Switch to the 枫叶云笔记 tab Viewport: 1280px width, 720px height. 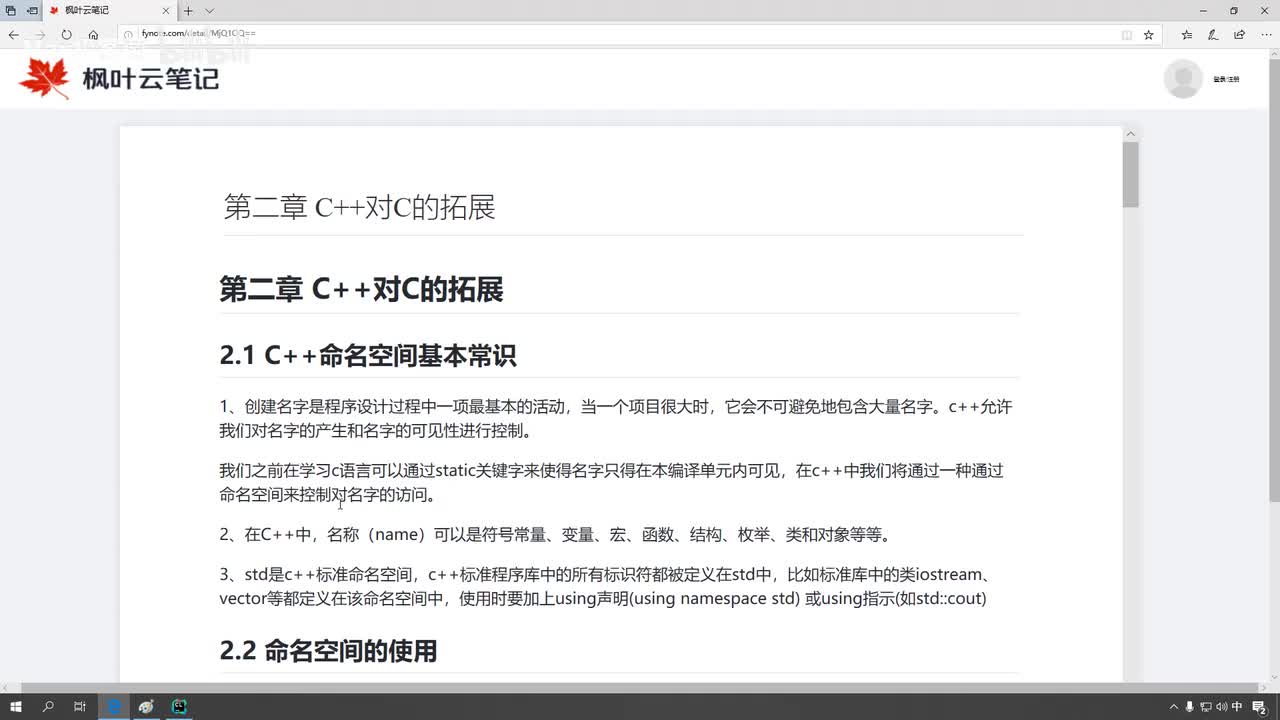tap(110, 10)
